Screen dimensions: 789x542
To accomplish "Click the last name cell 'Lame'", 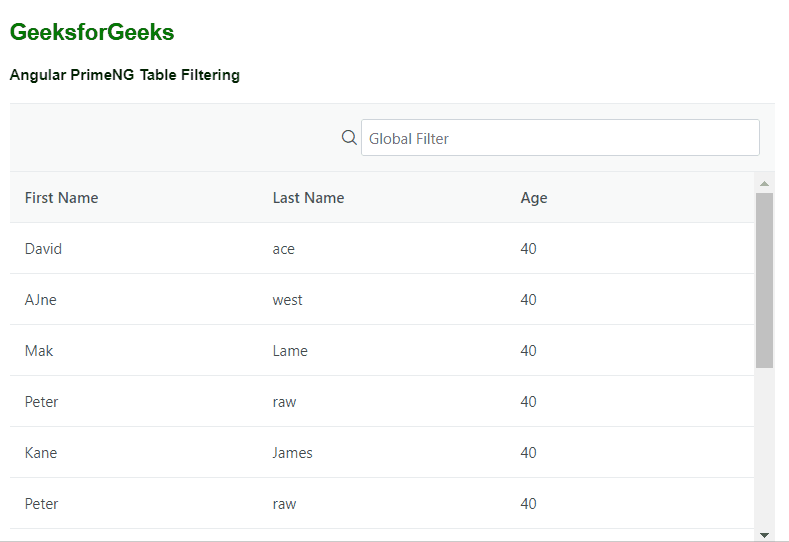I will click(x=290, y=351).
